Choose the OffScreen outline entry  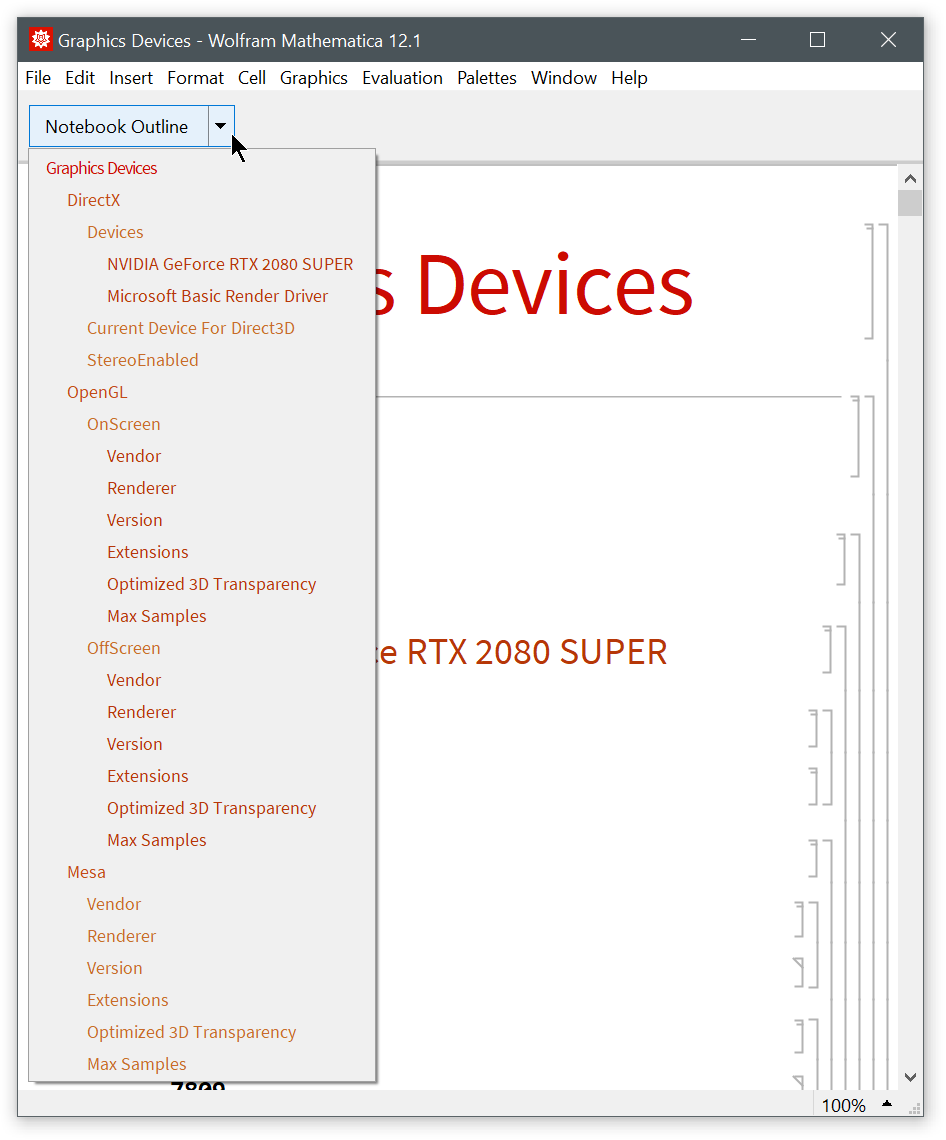pos(123,648)
